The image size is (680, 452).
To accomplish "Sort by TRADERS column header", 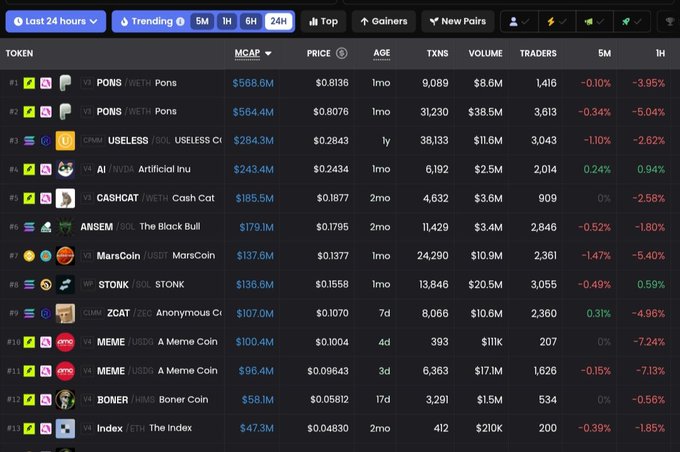I will coord(538,53).
